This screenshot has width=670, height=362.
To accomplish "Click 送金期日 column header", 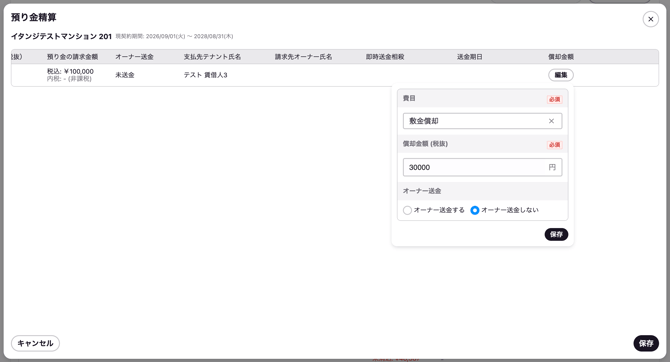I will (470, 57).
